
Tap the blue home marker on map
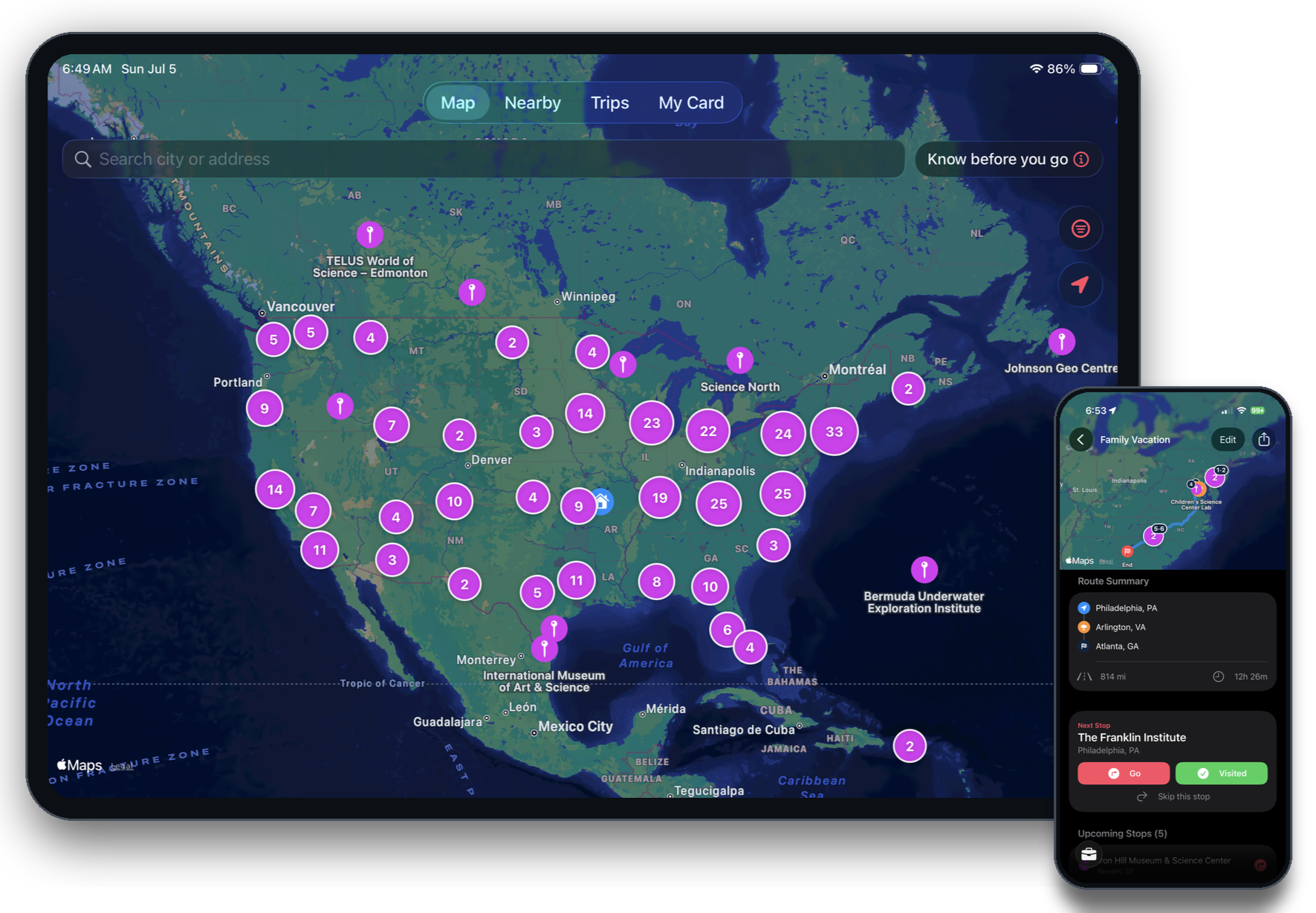(x=603, y=502)
